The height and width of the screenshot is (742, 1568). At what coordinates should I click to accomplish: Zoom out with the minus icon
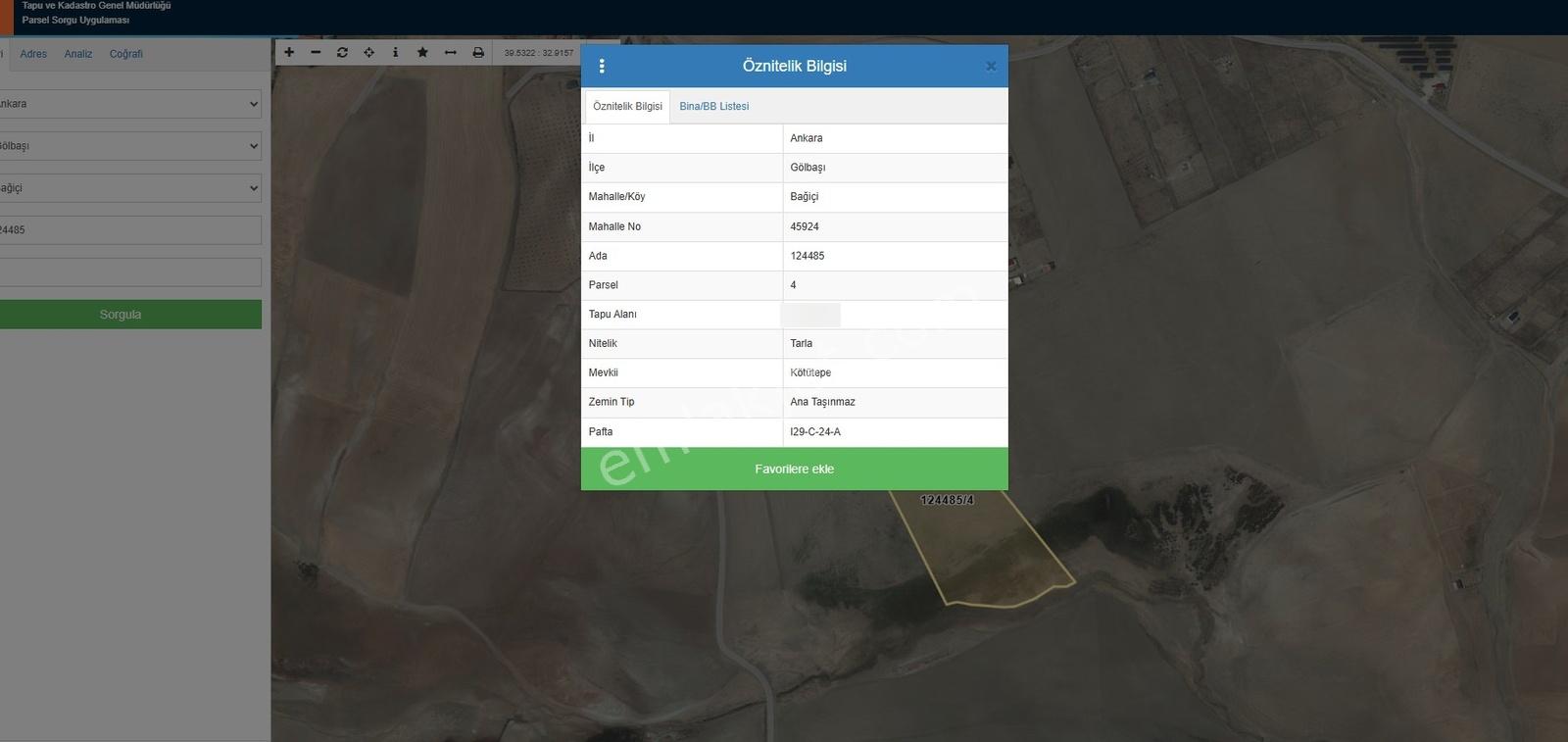pos(316,53)
